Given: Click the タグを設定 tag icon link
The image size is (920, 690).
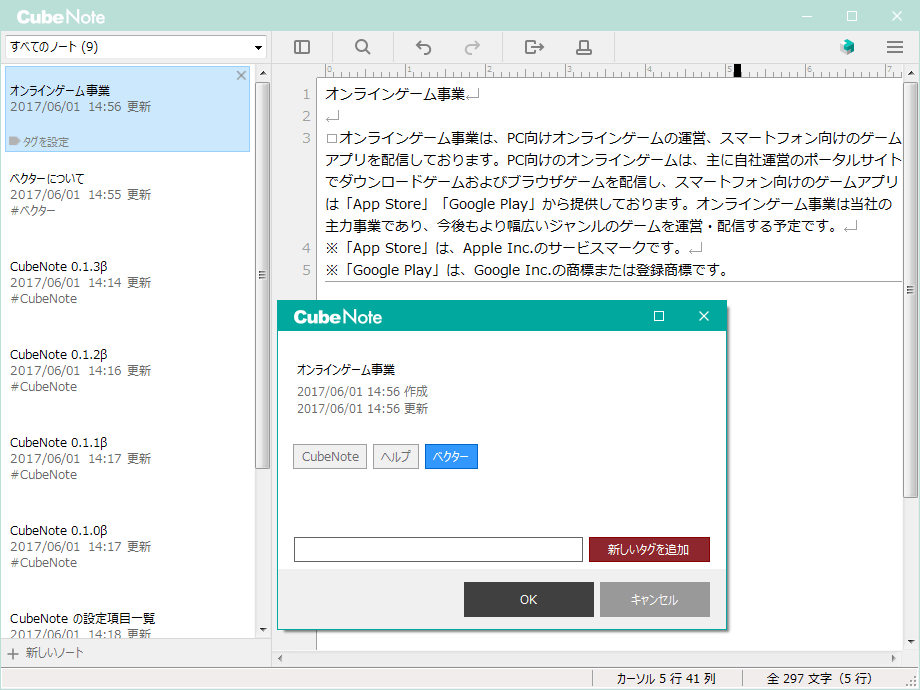Looking at the screenshot, I should pos(39,141).
